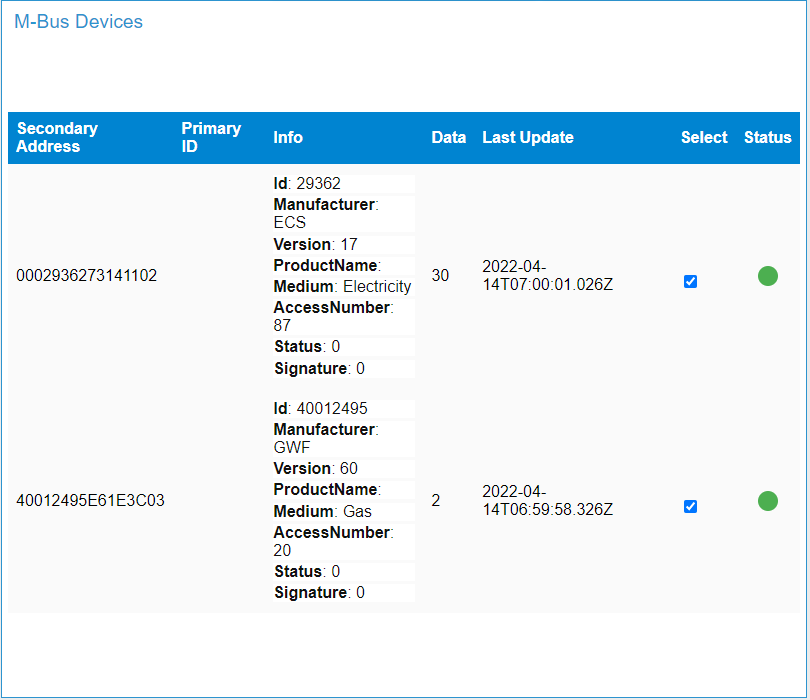Select secondary address 40012495E61E3C03

click(90, 500)
